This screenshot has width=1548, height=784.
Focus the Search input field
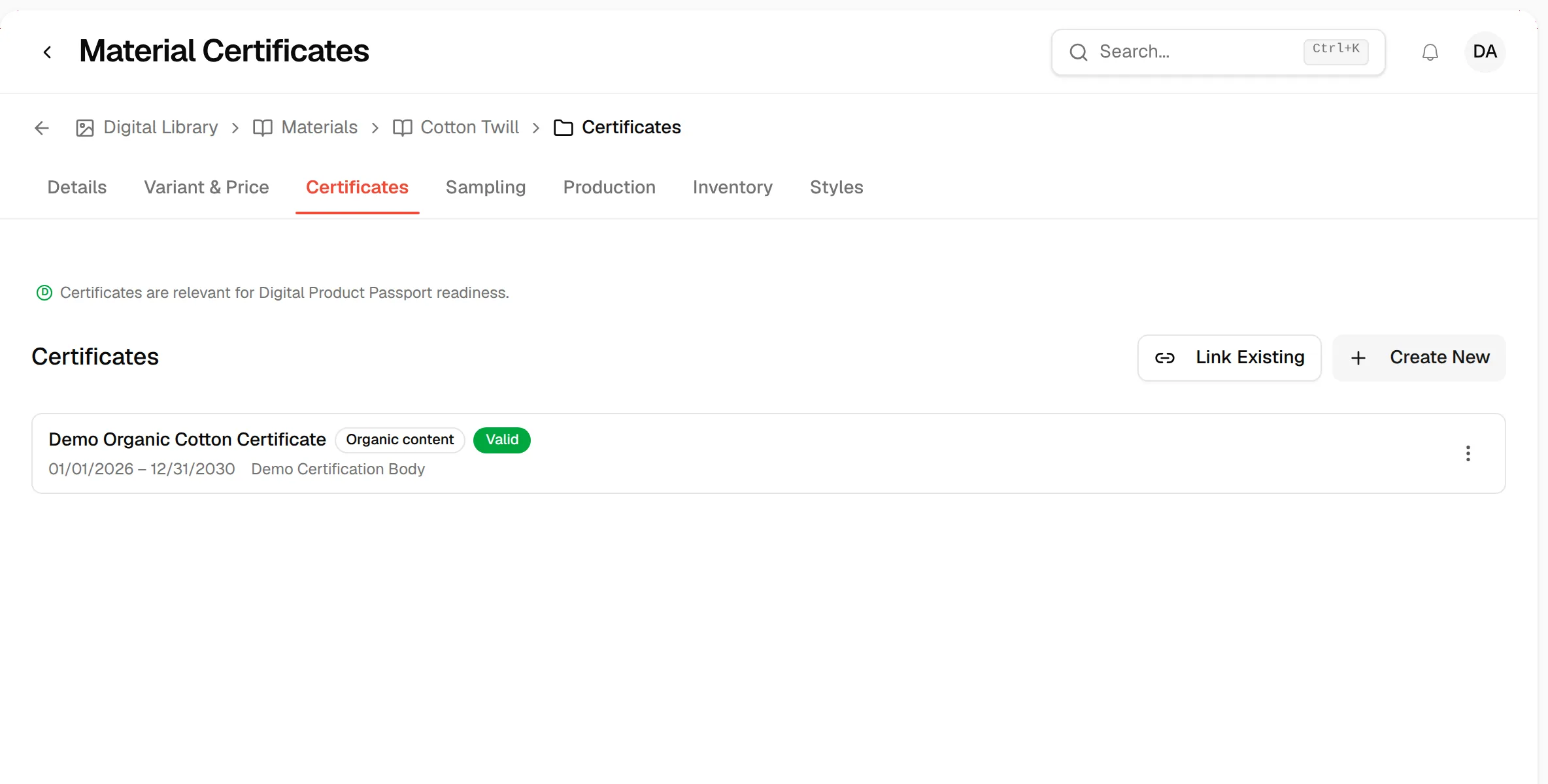[1219, 52]
